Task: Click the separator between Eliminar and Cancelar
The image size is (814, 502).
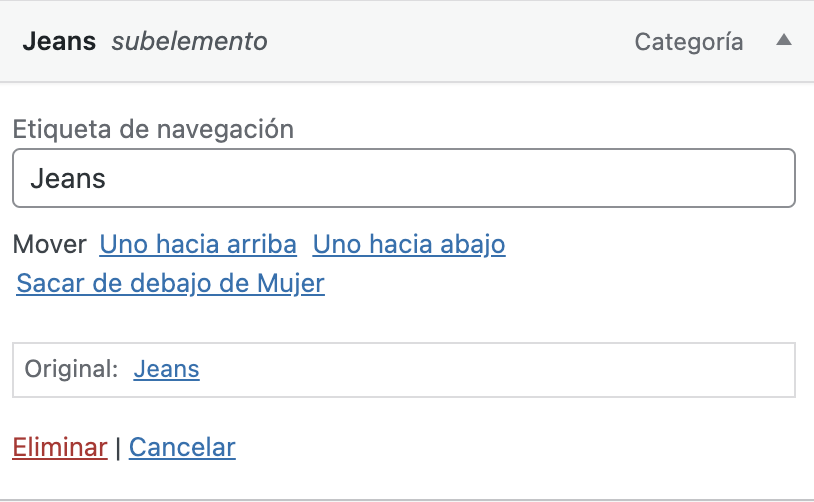Action: [118, 447]
